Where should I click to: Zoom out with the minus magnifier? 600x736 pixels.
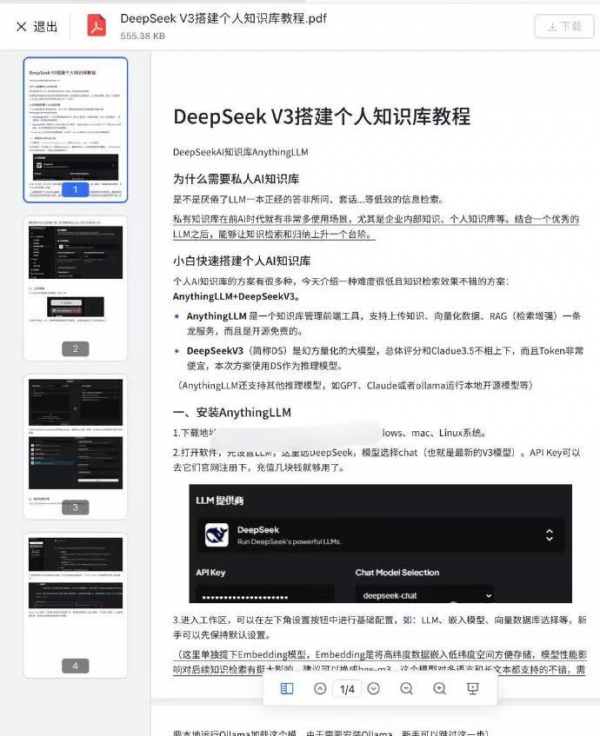coord(407,689)
